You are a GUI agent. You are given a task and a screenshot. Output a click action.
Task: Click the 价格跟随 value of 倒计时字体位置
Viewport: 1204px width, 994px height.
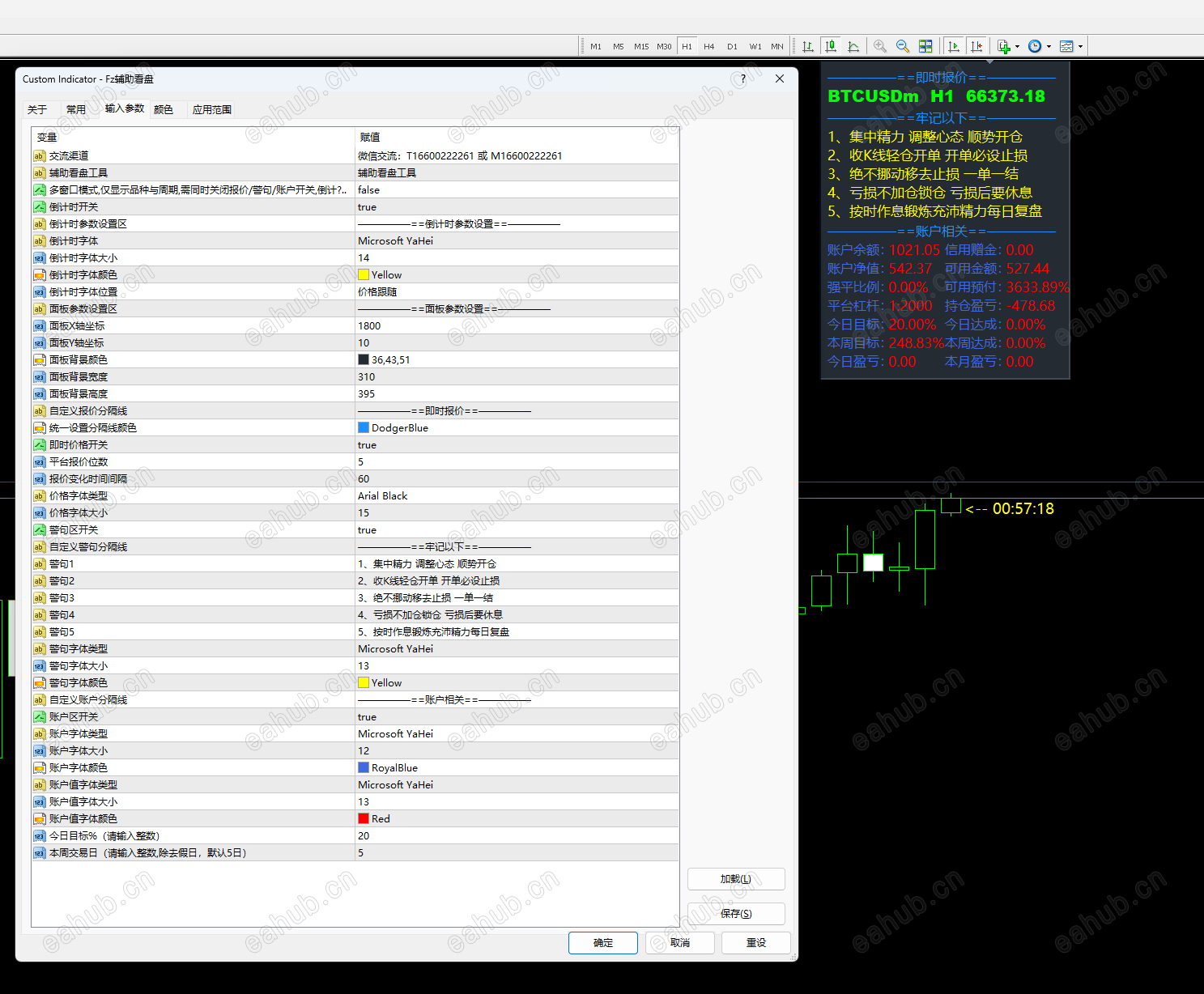[377, 292]
